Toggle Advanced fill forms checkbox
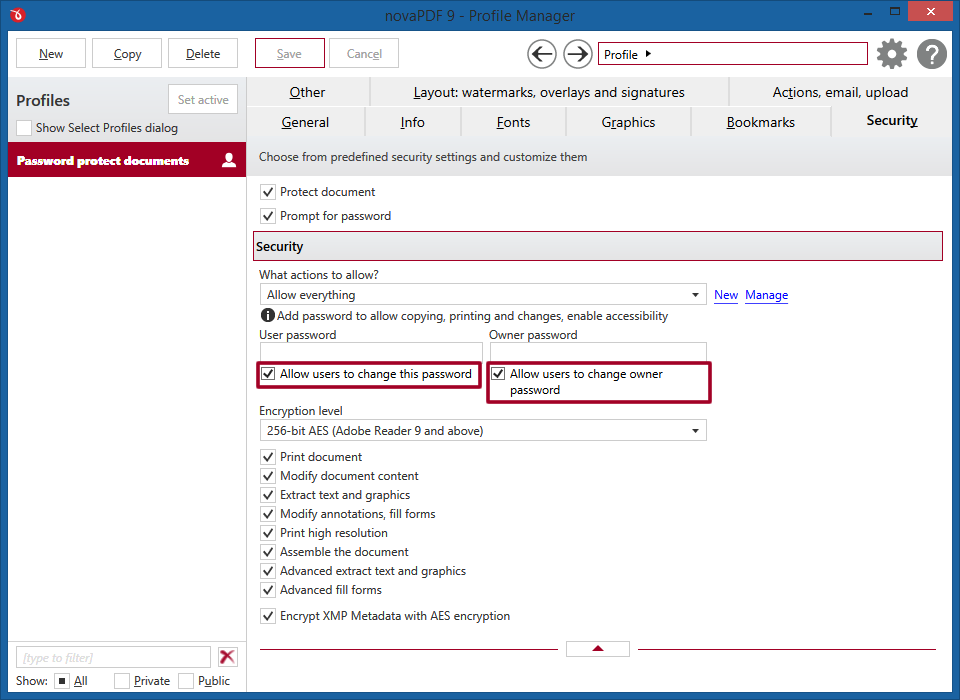The height and width of the screenshot is (700, 960). click(x=268, y=590)
